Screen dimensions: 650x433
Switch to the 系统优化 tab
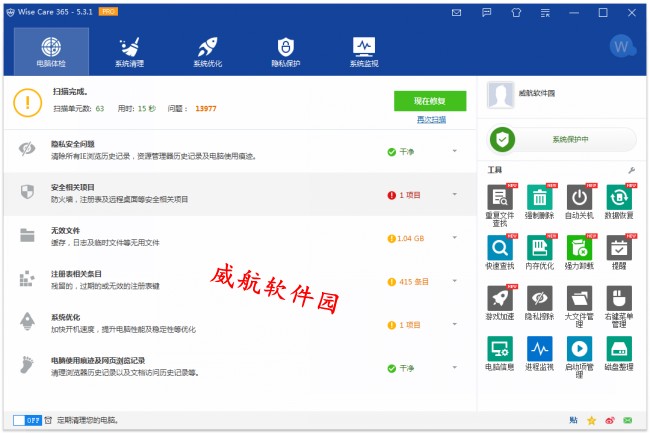[x=207, y=51]
